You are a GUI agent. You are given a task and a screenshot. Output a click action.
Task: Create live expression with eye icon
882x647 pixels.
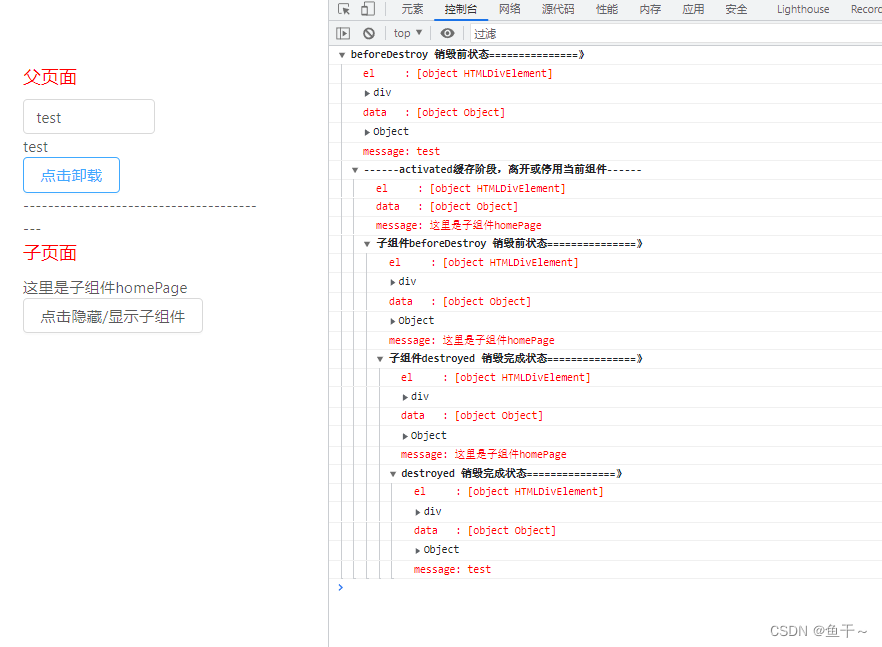click(x=447, y=34)
